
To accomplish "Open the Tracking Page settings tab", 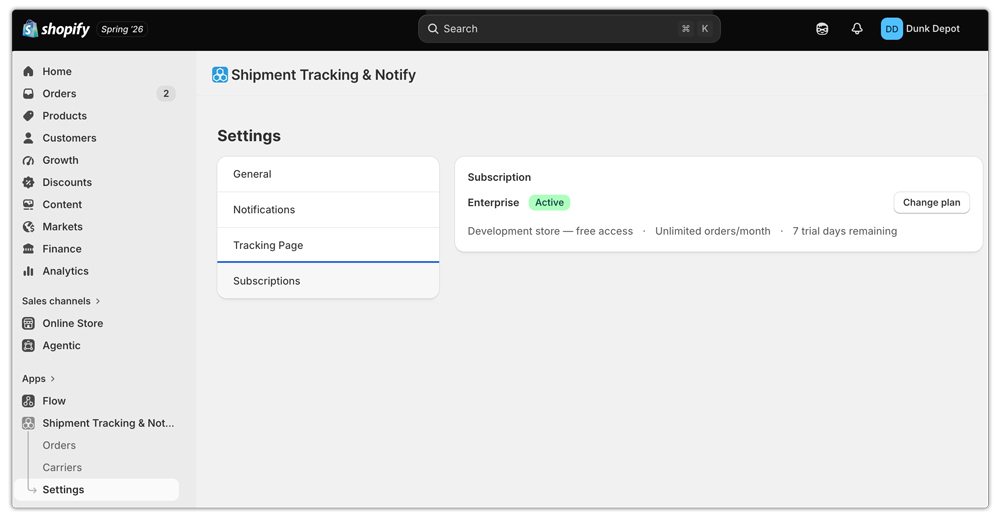I will [x=328, y=245].
